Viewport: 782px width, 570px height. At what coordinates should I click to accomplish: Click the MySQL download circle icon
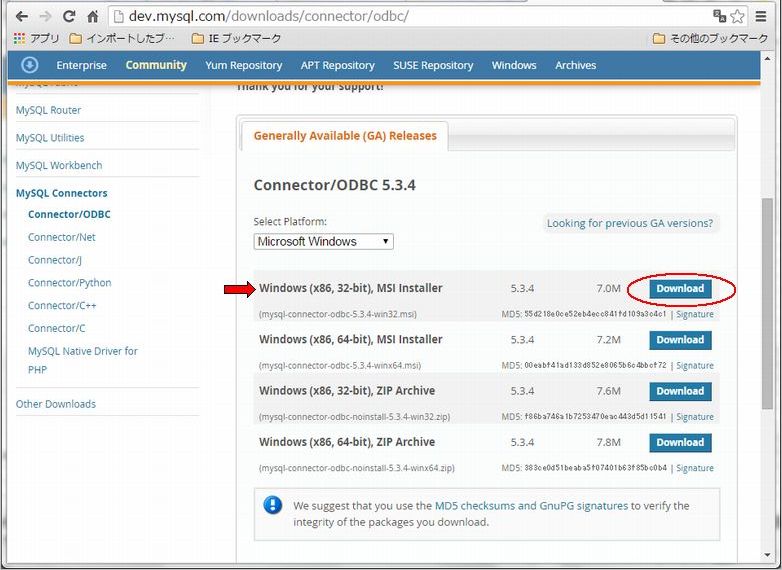(x=29, y=65)
